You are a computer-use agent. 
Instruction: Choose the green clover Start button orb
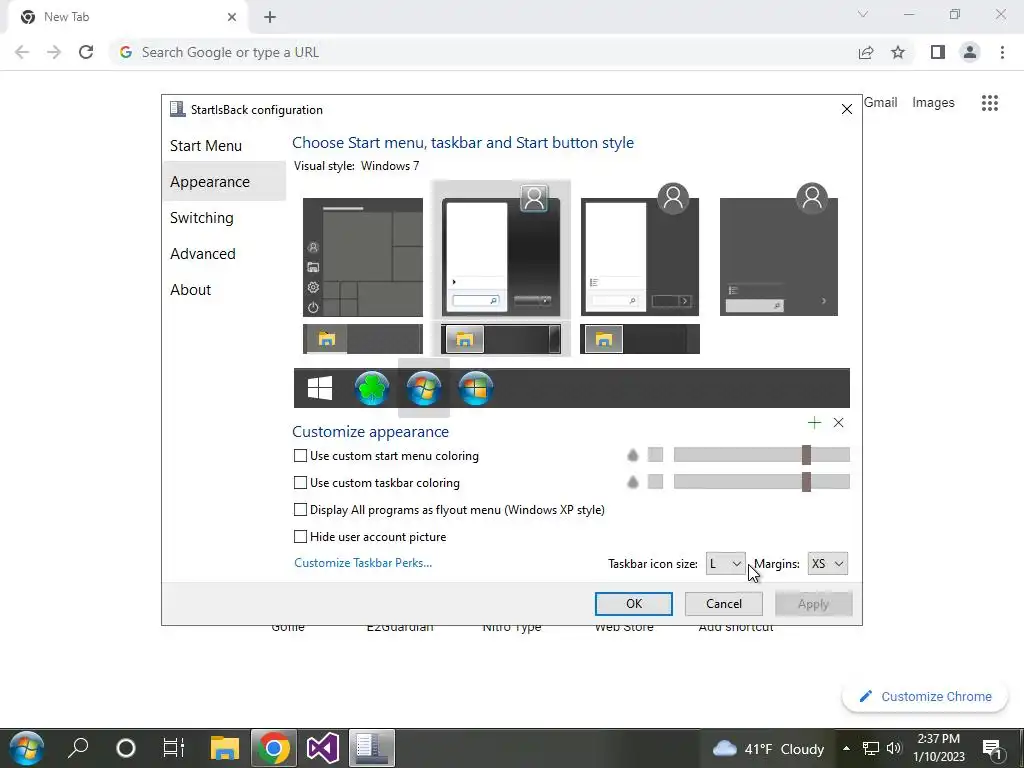(372, 388)
